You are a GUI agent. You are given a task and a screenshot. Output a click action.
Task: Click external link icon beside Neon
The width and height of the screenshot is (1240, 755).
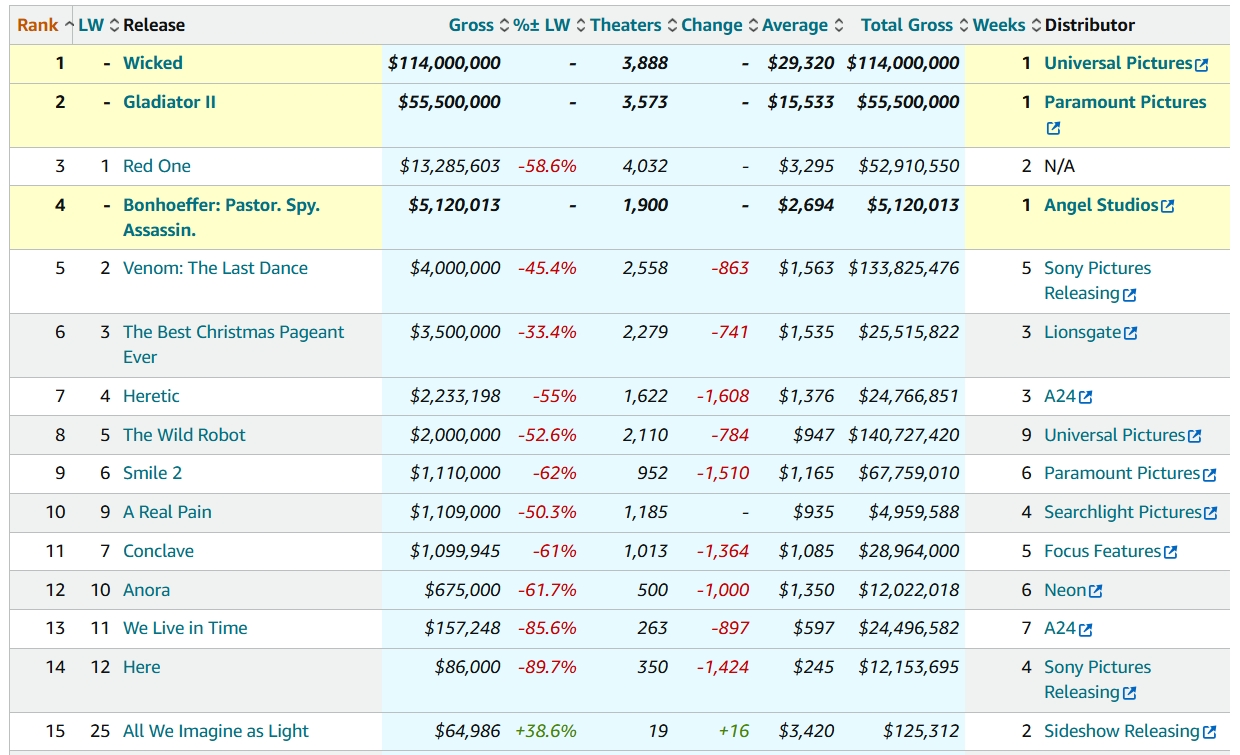[1096, 592]
